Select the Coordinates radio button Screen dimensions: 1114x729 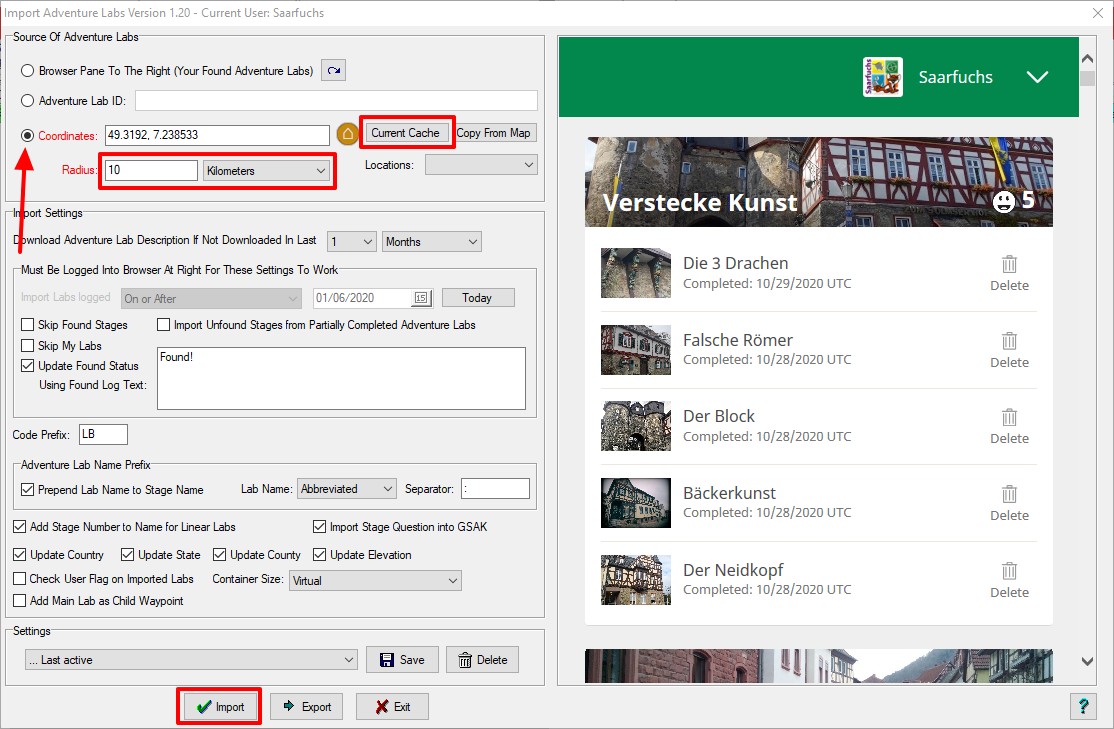28,135
